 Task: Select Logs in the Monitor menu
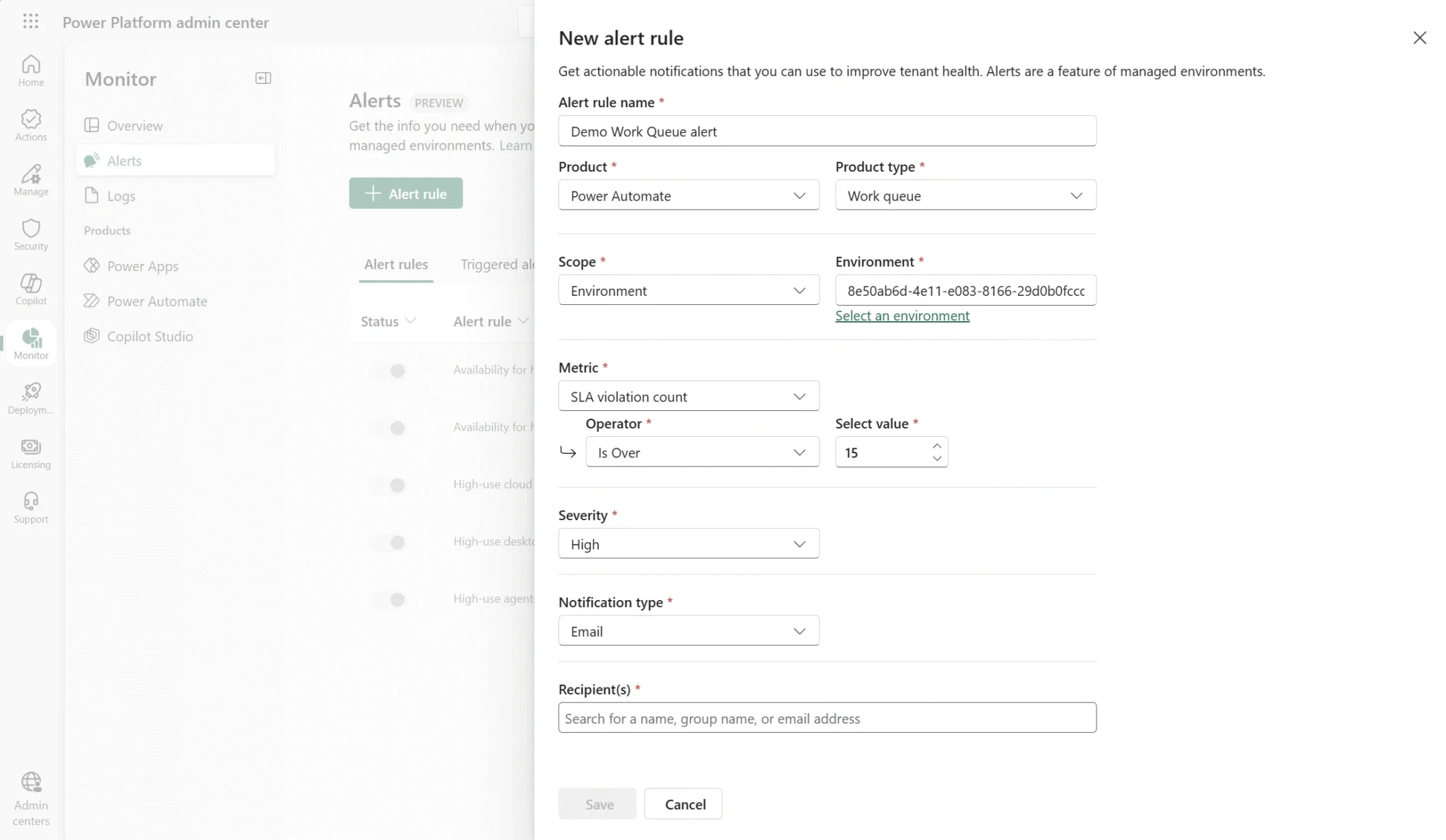pos(121,196)
